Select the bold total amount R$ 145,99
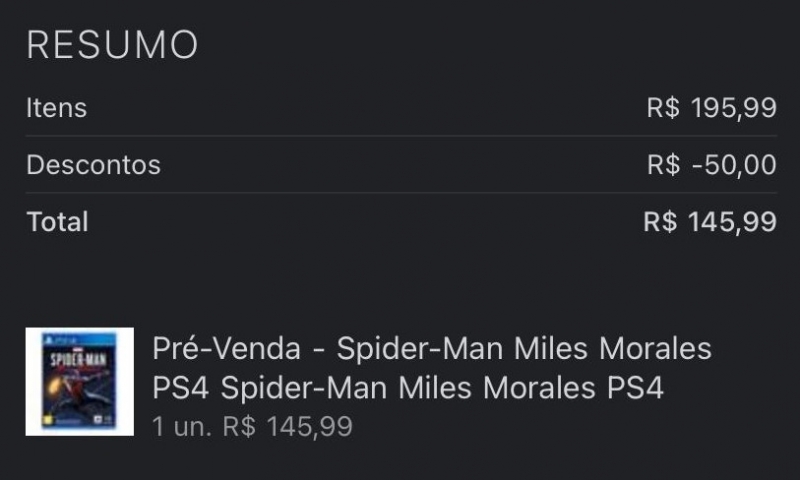The image size is (800, 480). (x=710, y=222)
